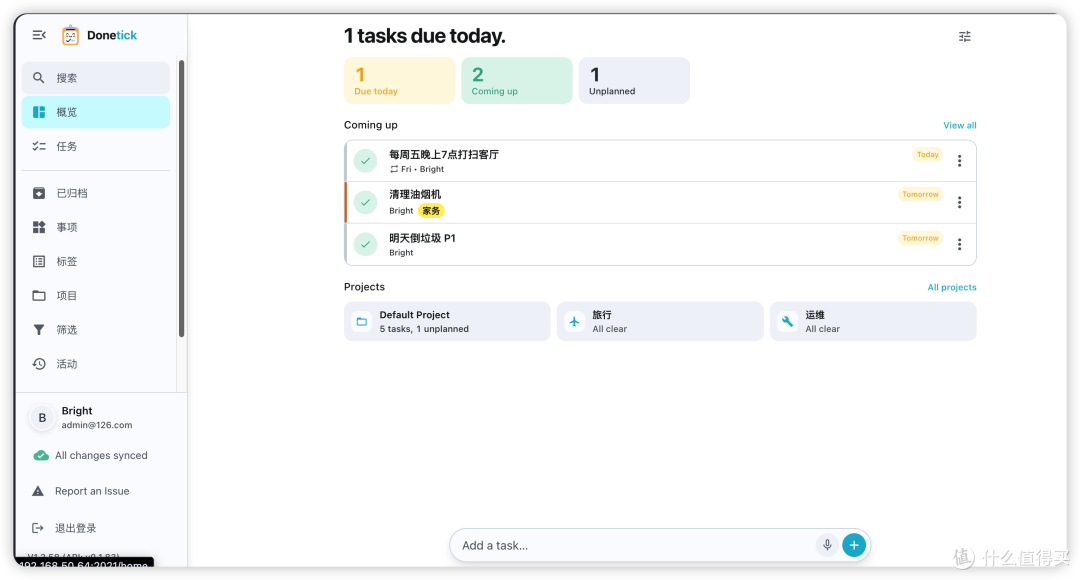Mark 清理油烟机 task as complete
Viewport: 1080px width, 580px height.
(x=366, y=203)
